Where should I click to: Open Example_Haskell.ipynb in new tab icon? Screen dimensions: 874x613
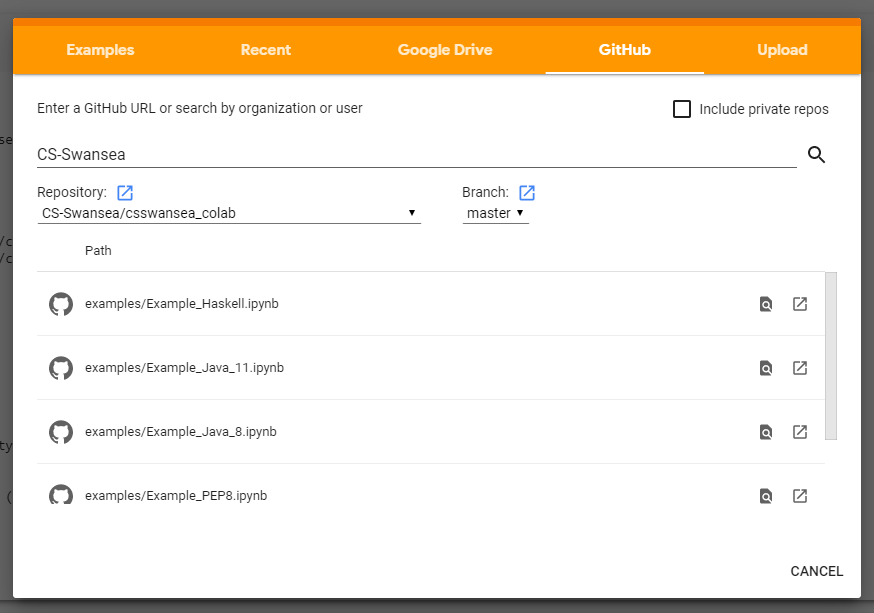click(x=800, y=304)
